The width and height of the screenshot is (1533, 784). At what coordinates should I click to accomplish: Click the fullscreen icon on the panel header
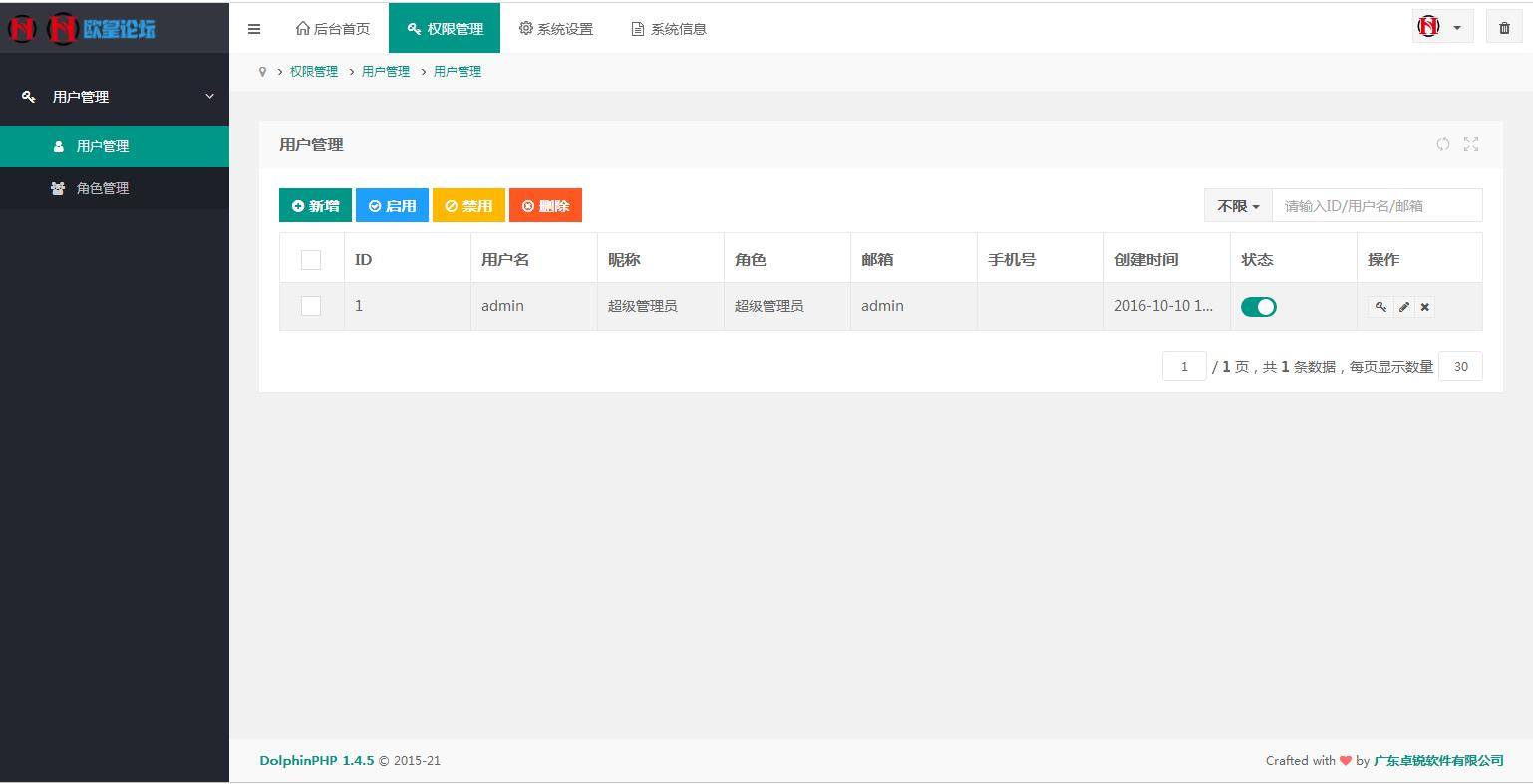click(x=1471, y=144)
